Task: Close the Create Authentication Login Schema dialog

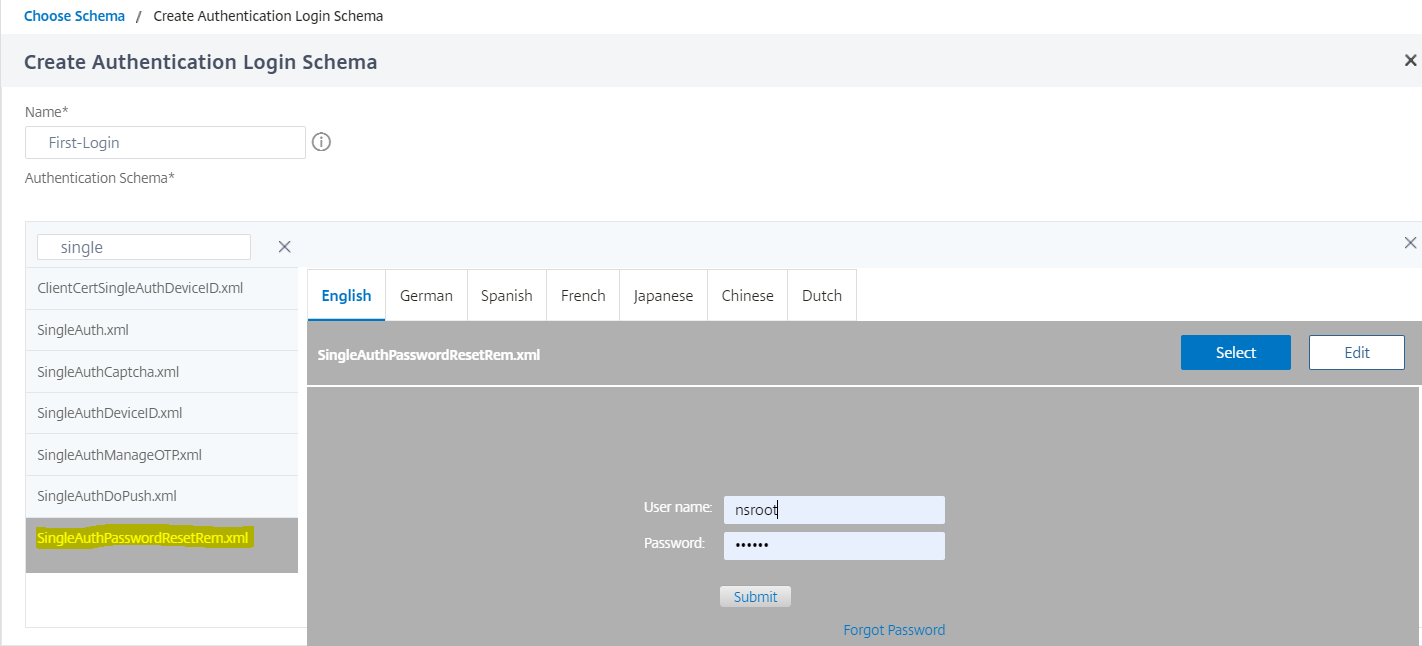Action: [x=1410, y=61]
